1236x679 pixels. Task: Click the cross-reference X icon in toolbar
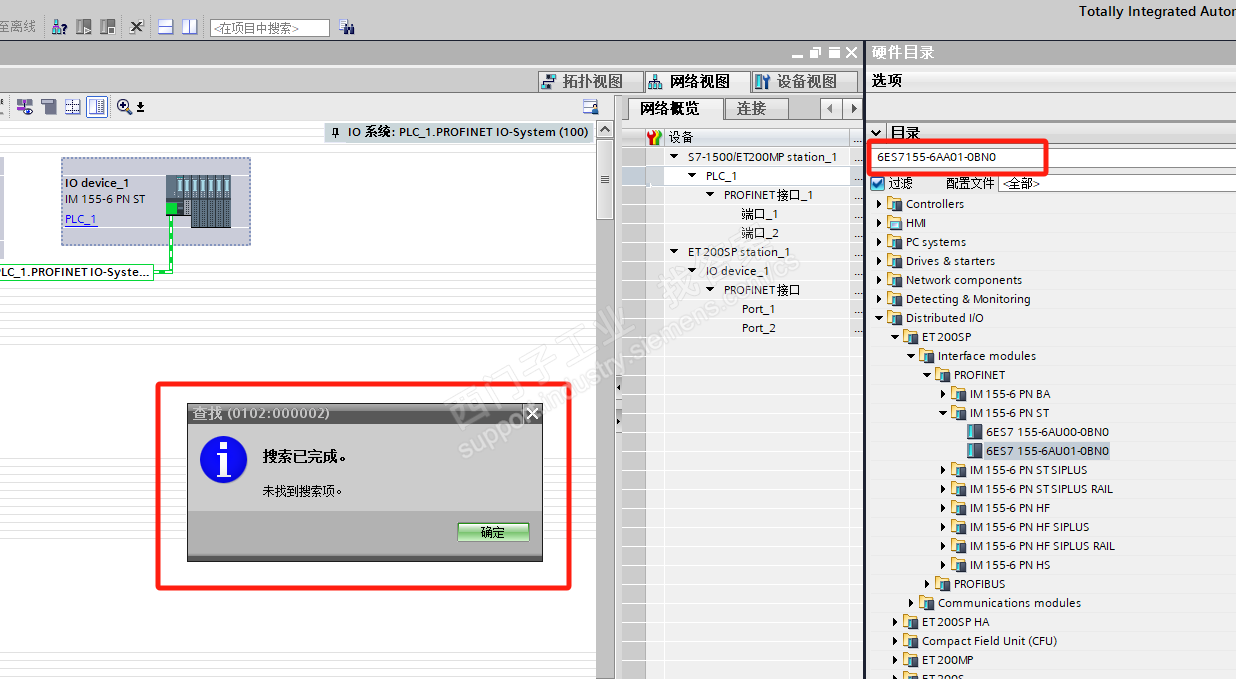point(137,27)
